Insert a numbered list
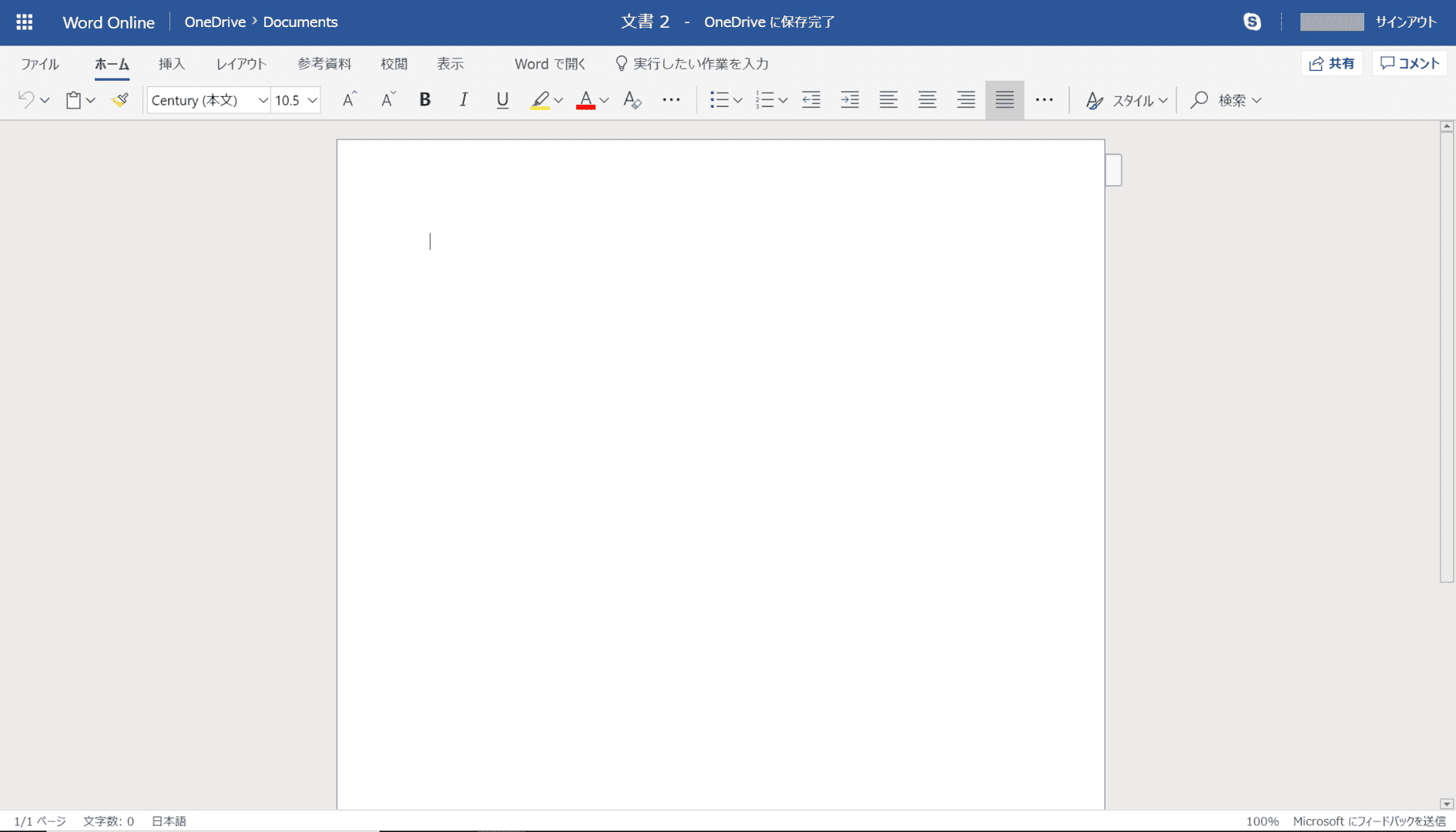1456x832 pixels. [764, 99]
